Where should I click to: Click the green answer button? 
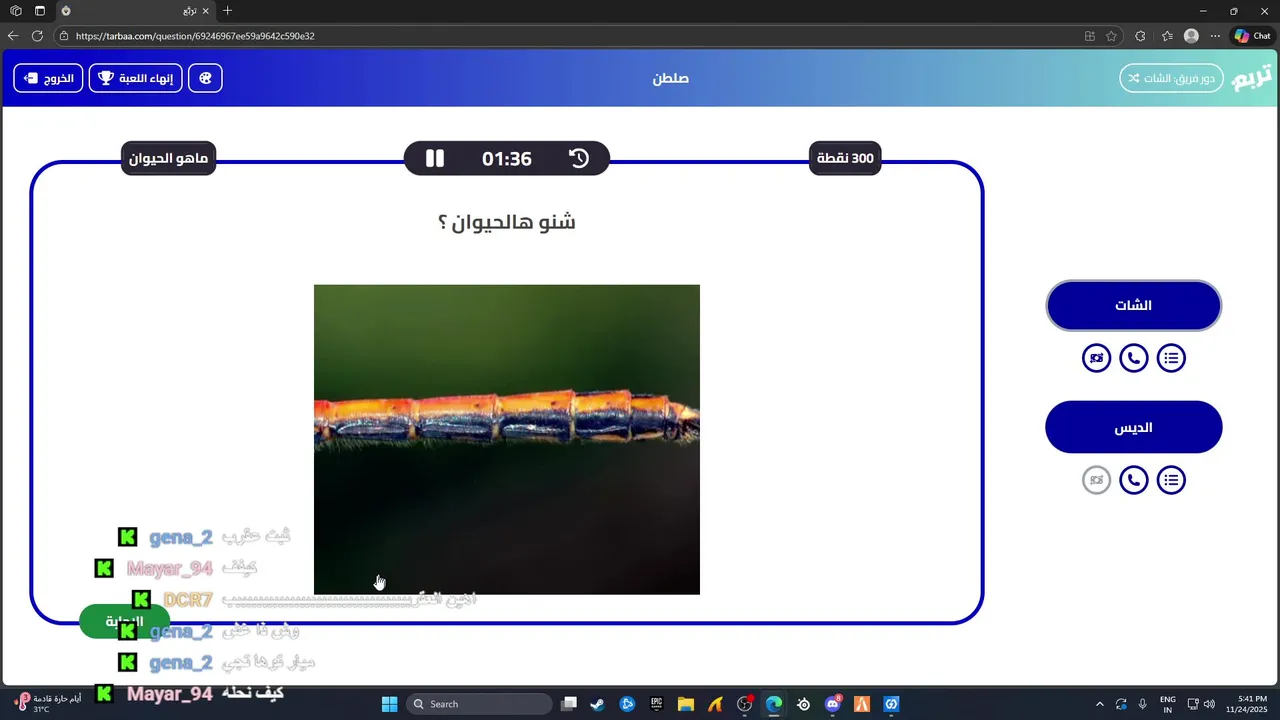point(124,621)
